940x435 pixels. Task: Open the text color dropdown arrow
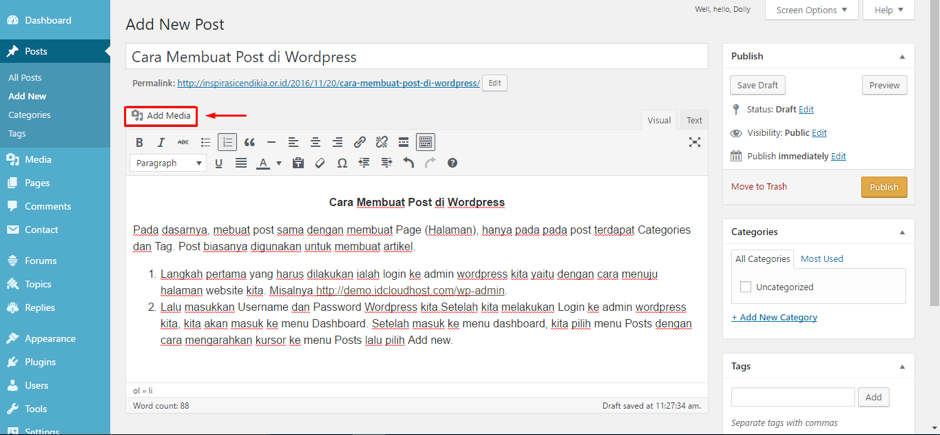pyautogui.click(x=279, y=163)
